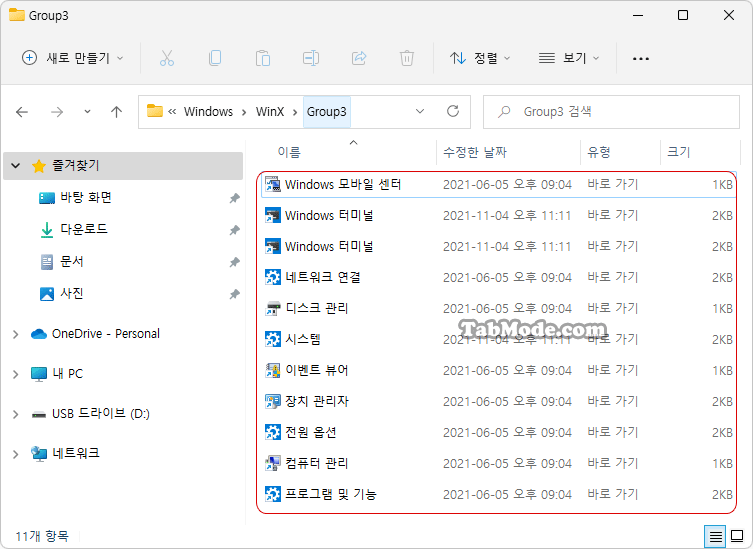Open the three-dot more options menu
Viewport: 753px width, 549px height.
[x=641, y=59]
